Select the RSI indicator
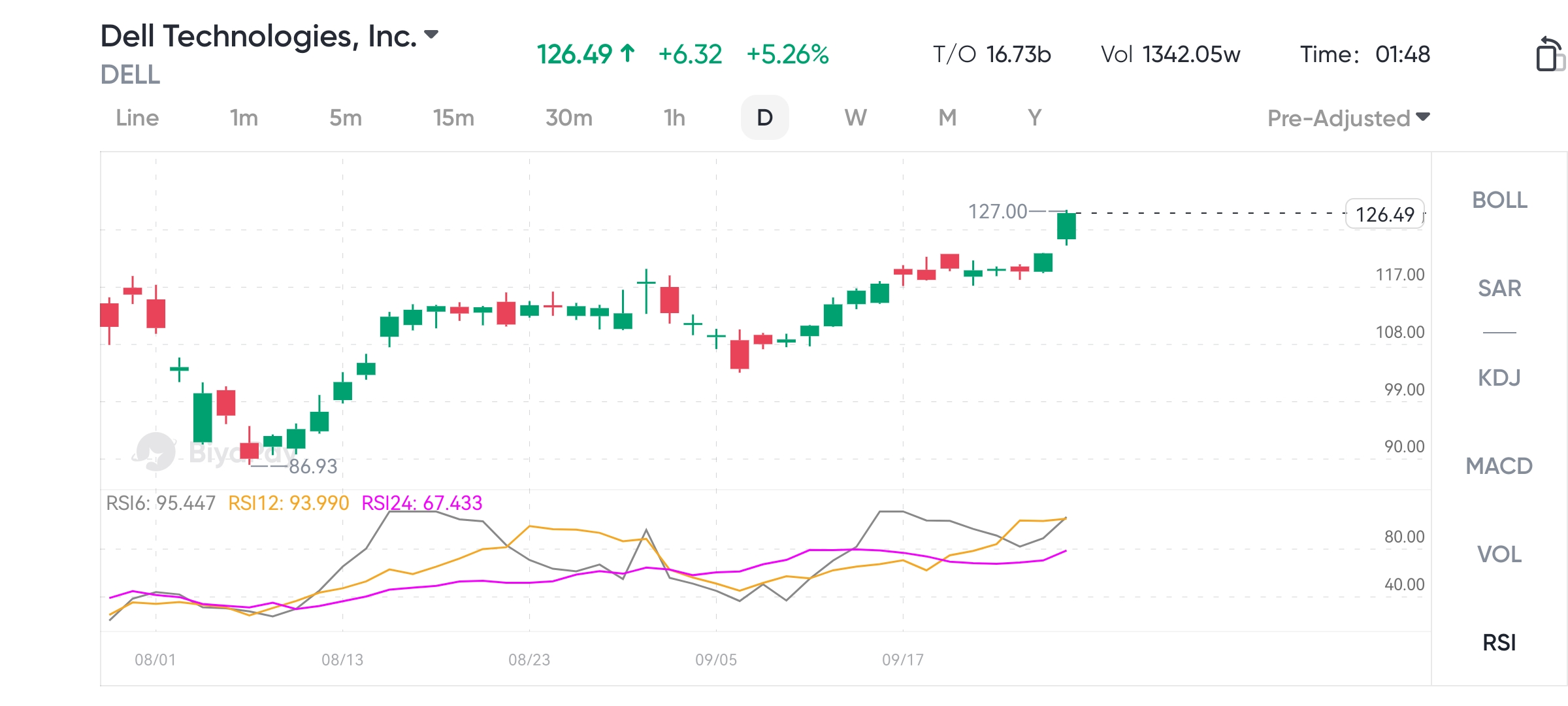 [x=1499, y=643]
